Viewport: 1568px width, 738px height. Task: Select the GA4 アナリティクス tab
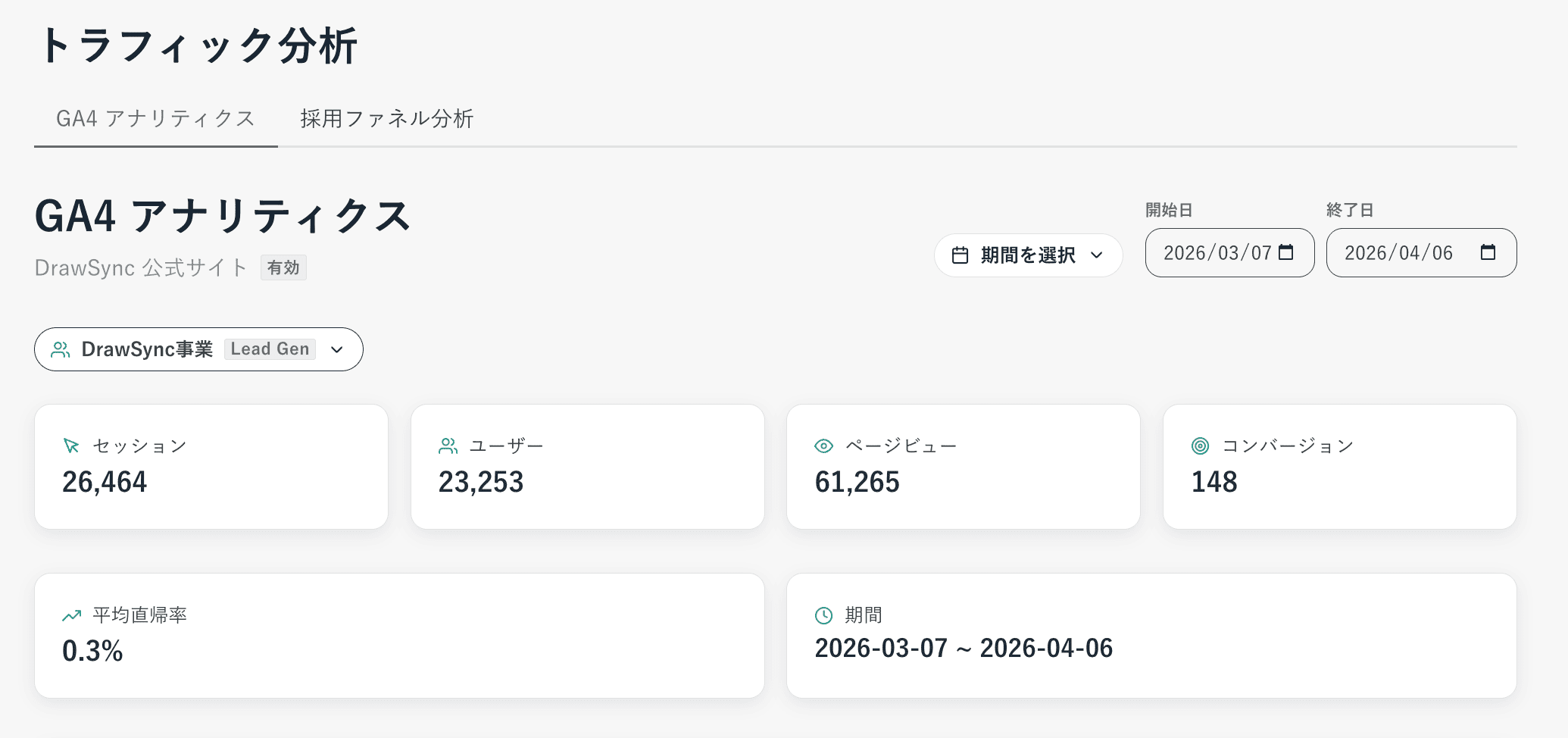click(x=155, y=118)
